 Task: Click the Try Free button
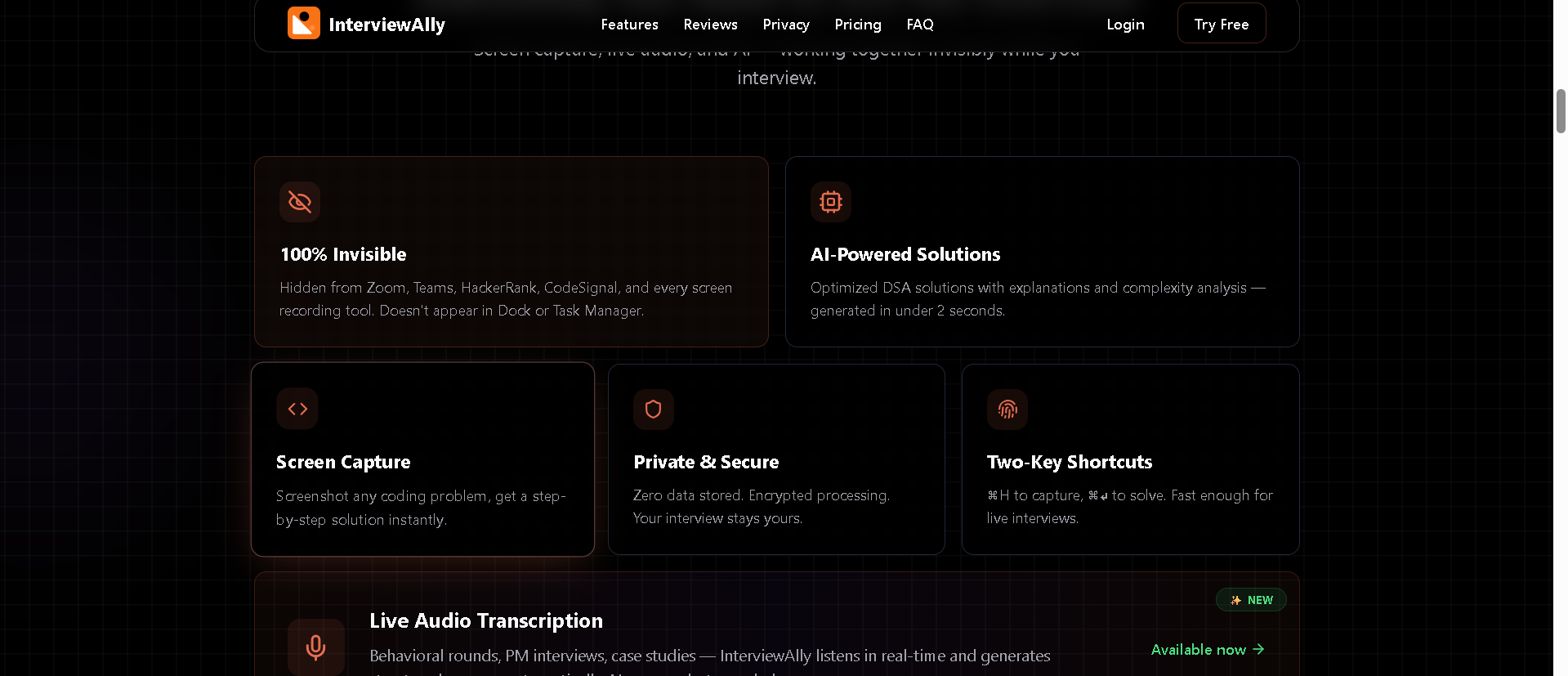coord(1222,24)
